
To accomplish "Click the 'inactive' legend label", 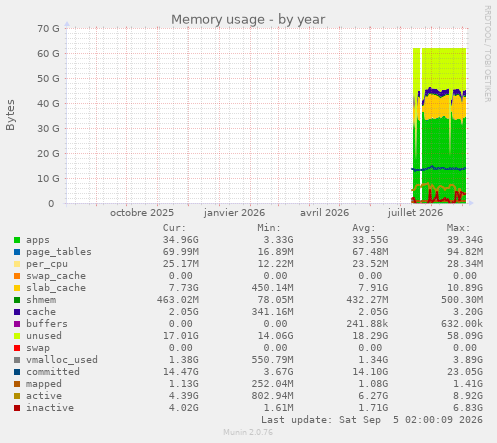I will pyautogui.click(x=50, y=408).
